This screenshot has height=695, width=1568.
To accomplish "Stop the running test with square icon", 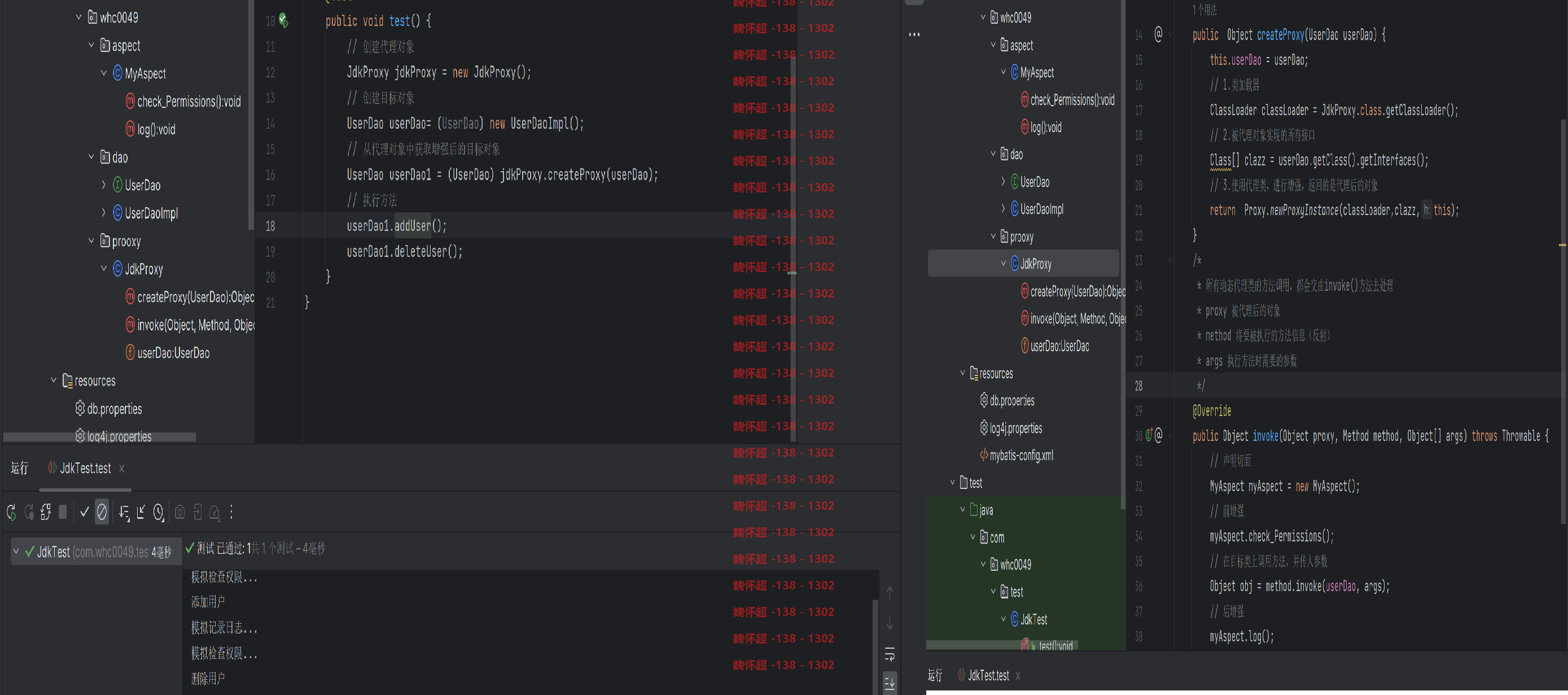I will point(63,512).
